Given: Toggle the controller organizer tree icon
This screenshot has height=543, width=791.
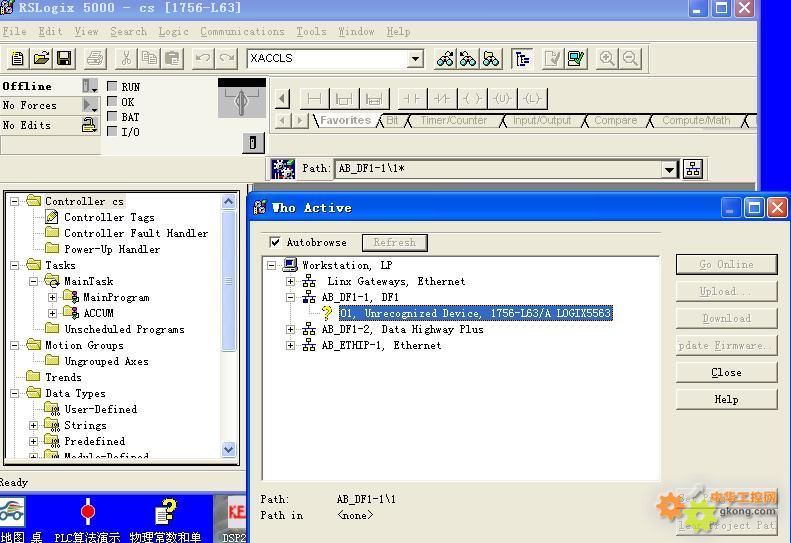Looking at the screenshot, I should [522, 59].
